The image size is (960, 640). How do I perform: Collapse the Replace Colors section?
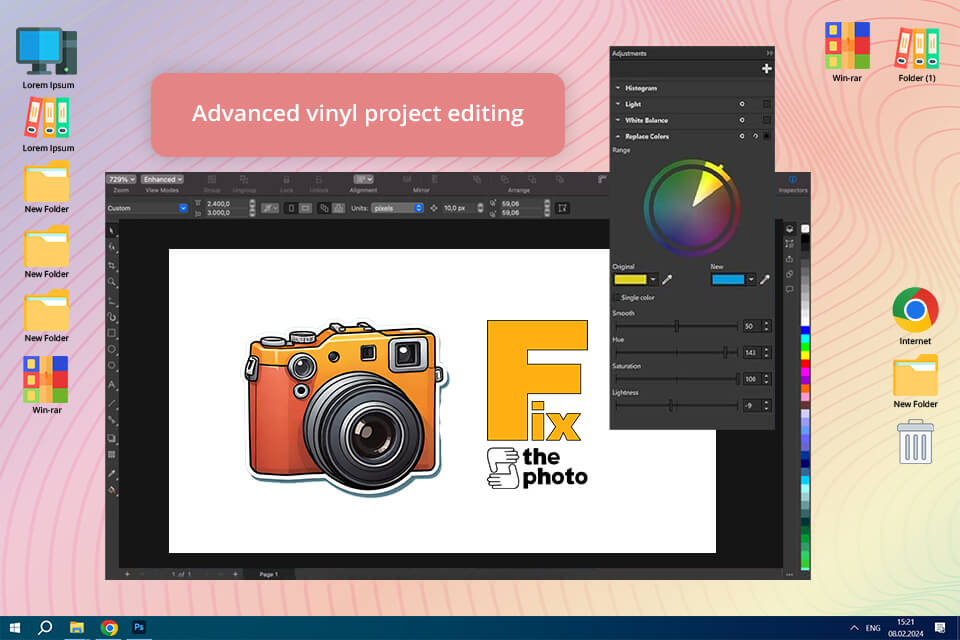[618, 137]
